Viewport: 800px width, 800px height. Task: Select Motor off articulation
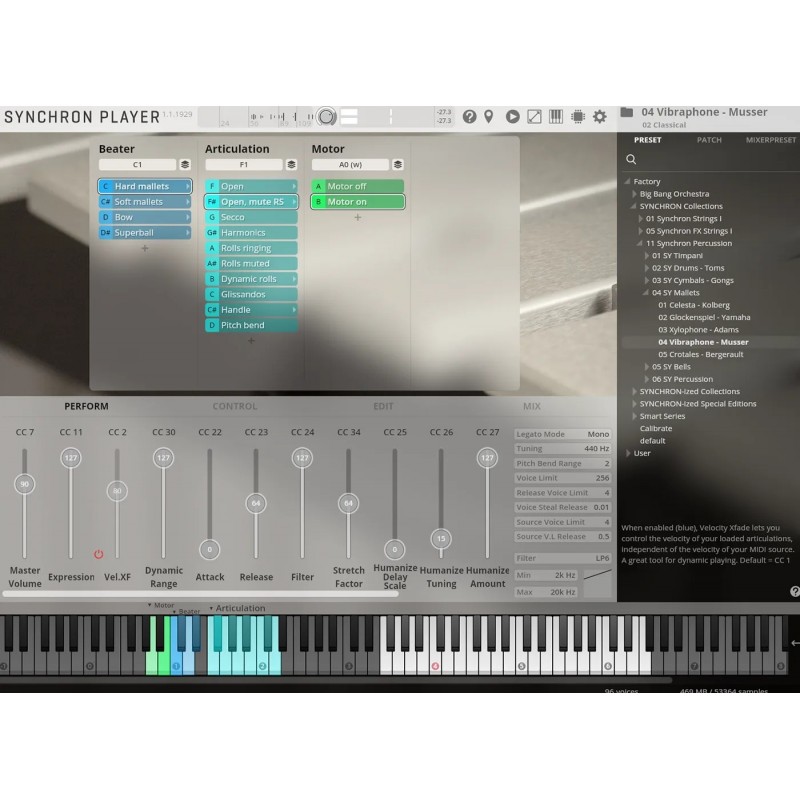point(355,186)
